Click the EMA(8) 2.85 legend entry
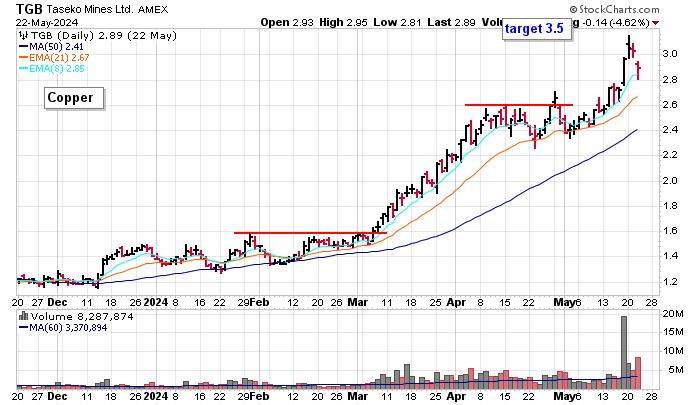Viewport: 700px width, 405px height. pos(51,69)
